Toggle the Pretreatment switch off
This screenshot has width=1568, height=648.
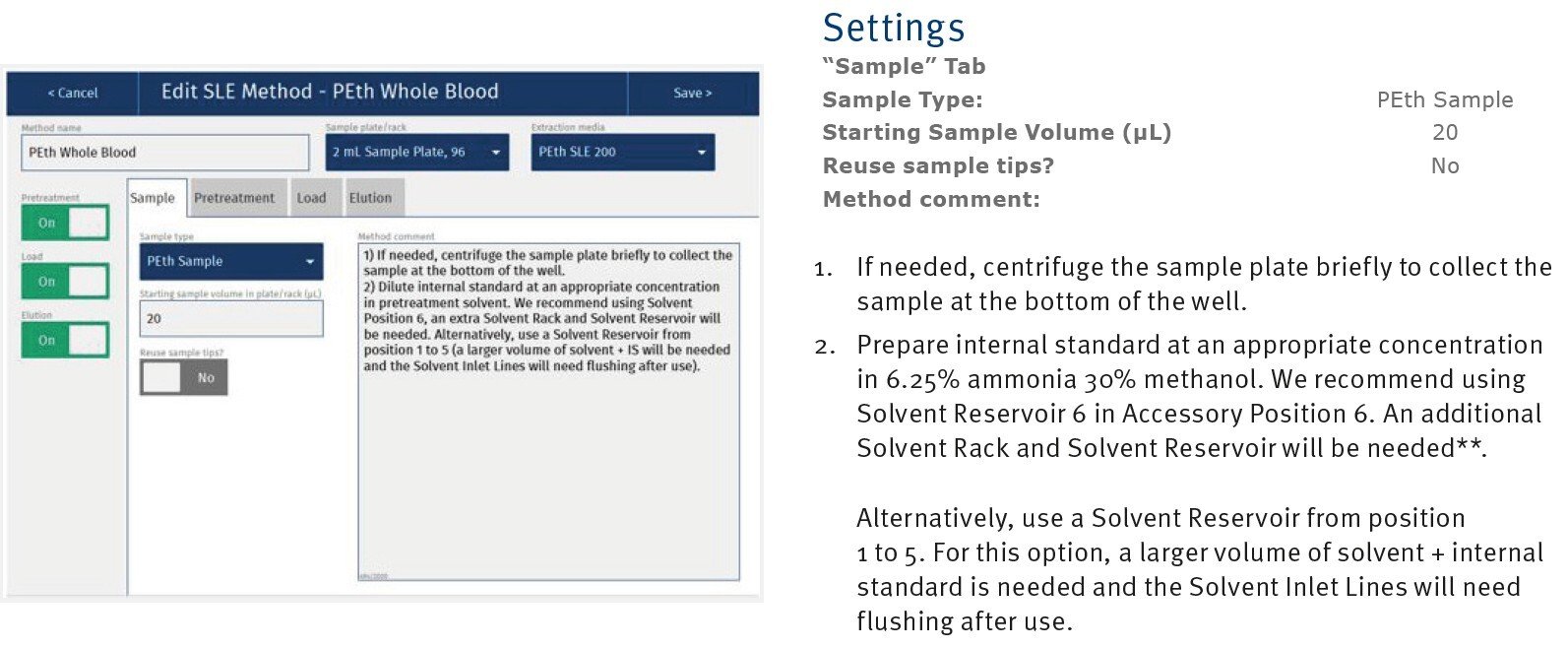point(65,224)
